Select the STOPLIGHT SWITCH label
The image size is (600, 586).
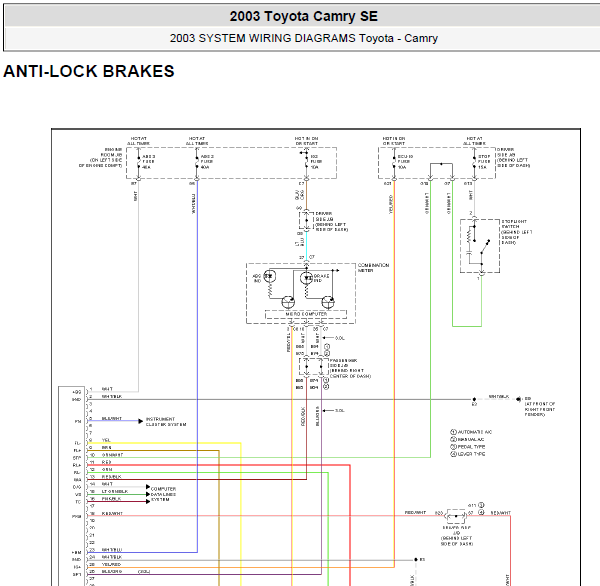[x=517, y=232]
